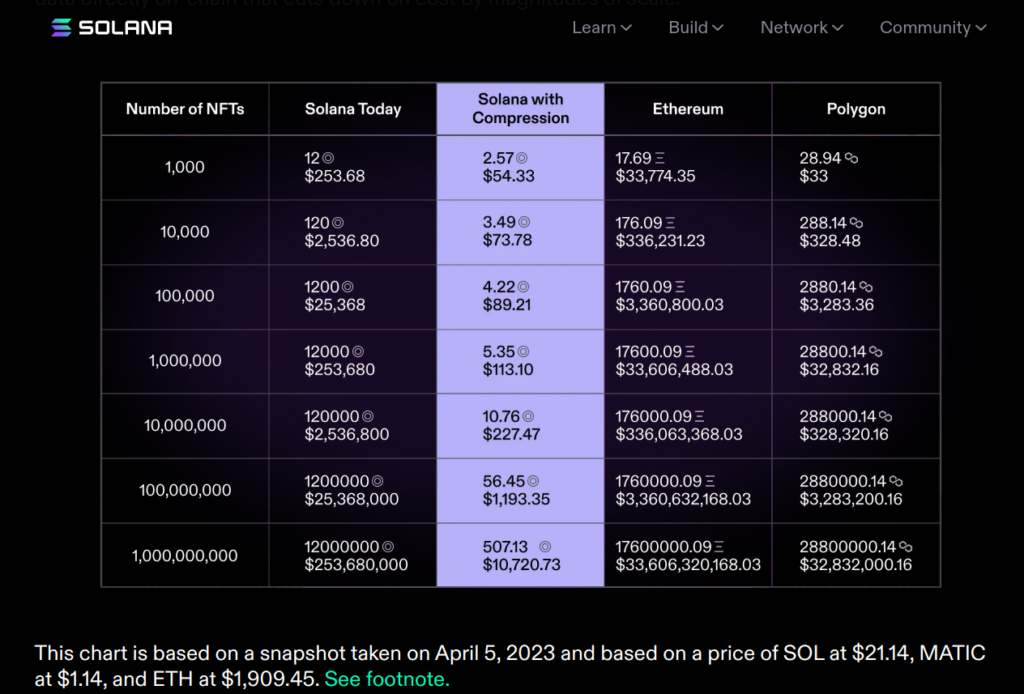Follow the See footnote link
This screenshot has width=1024, height=694.
pyautogui.click(x=387, y=679)
